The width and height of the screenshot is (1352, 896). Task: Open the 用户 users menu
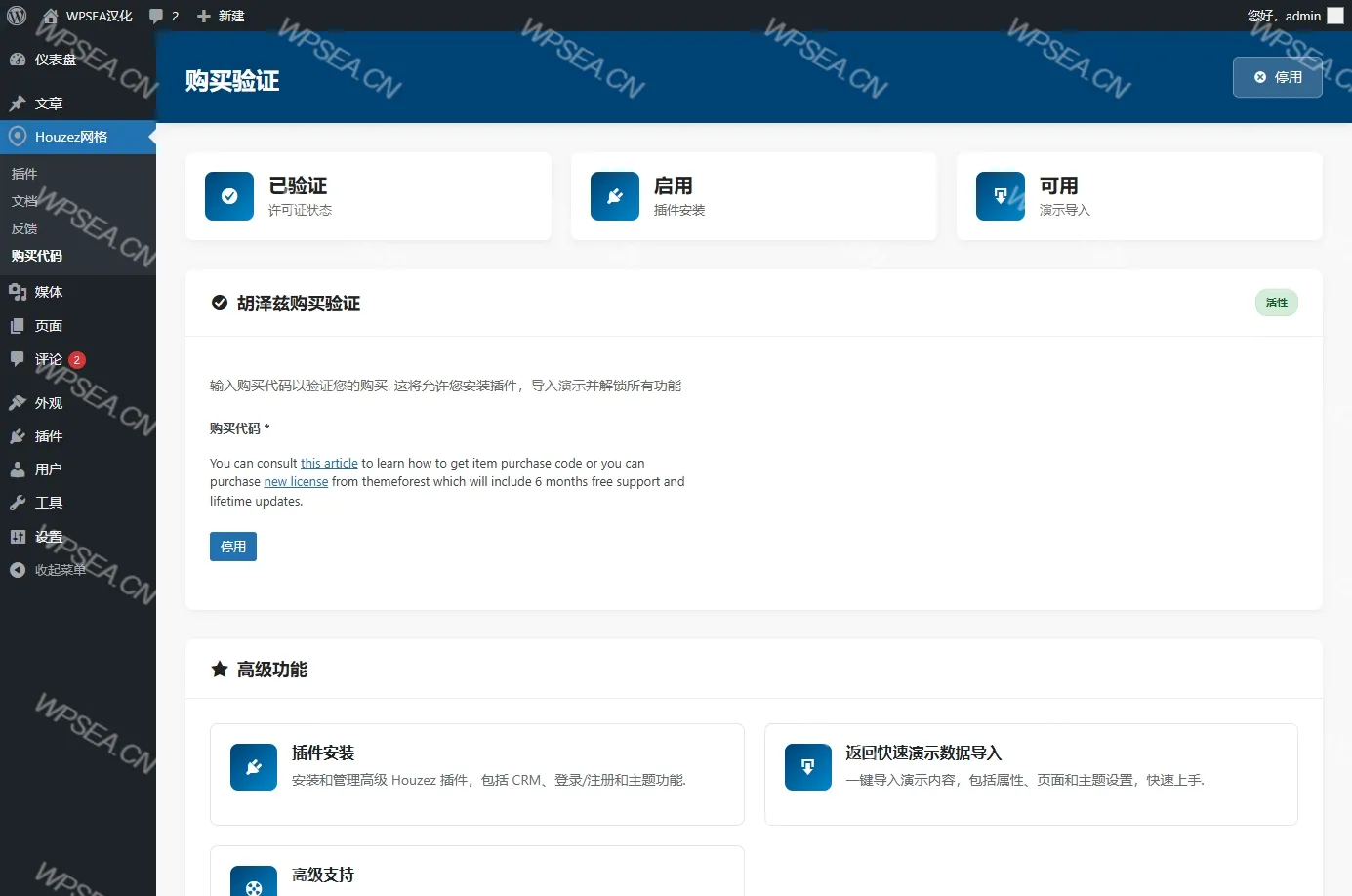tap(78, 469)
